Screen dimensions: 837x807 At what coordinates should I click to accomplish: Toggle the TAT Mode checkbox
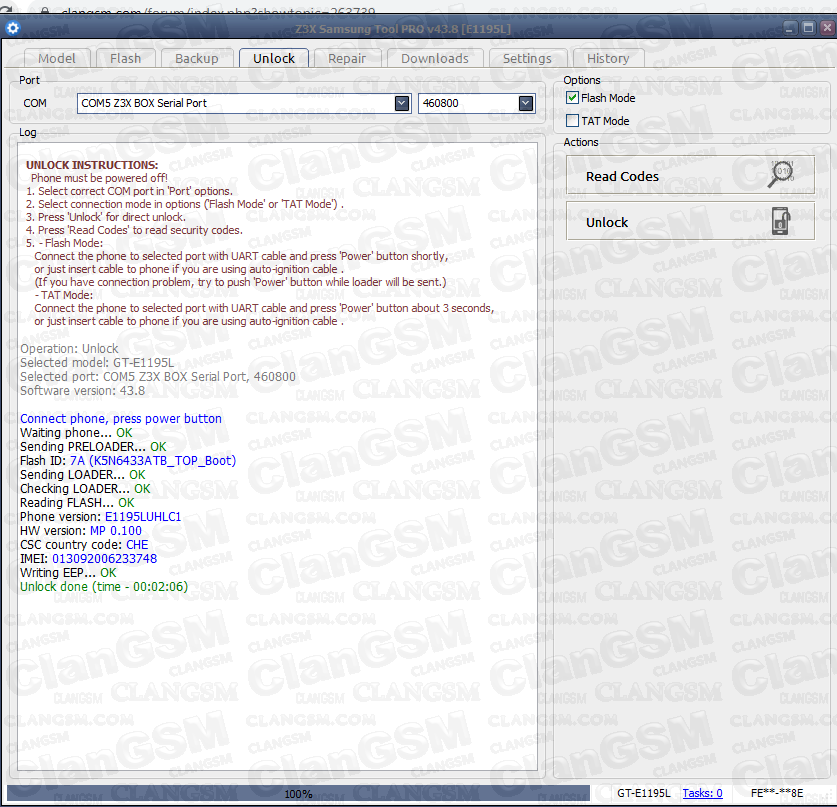tap(572, 121)
